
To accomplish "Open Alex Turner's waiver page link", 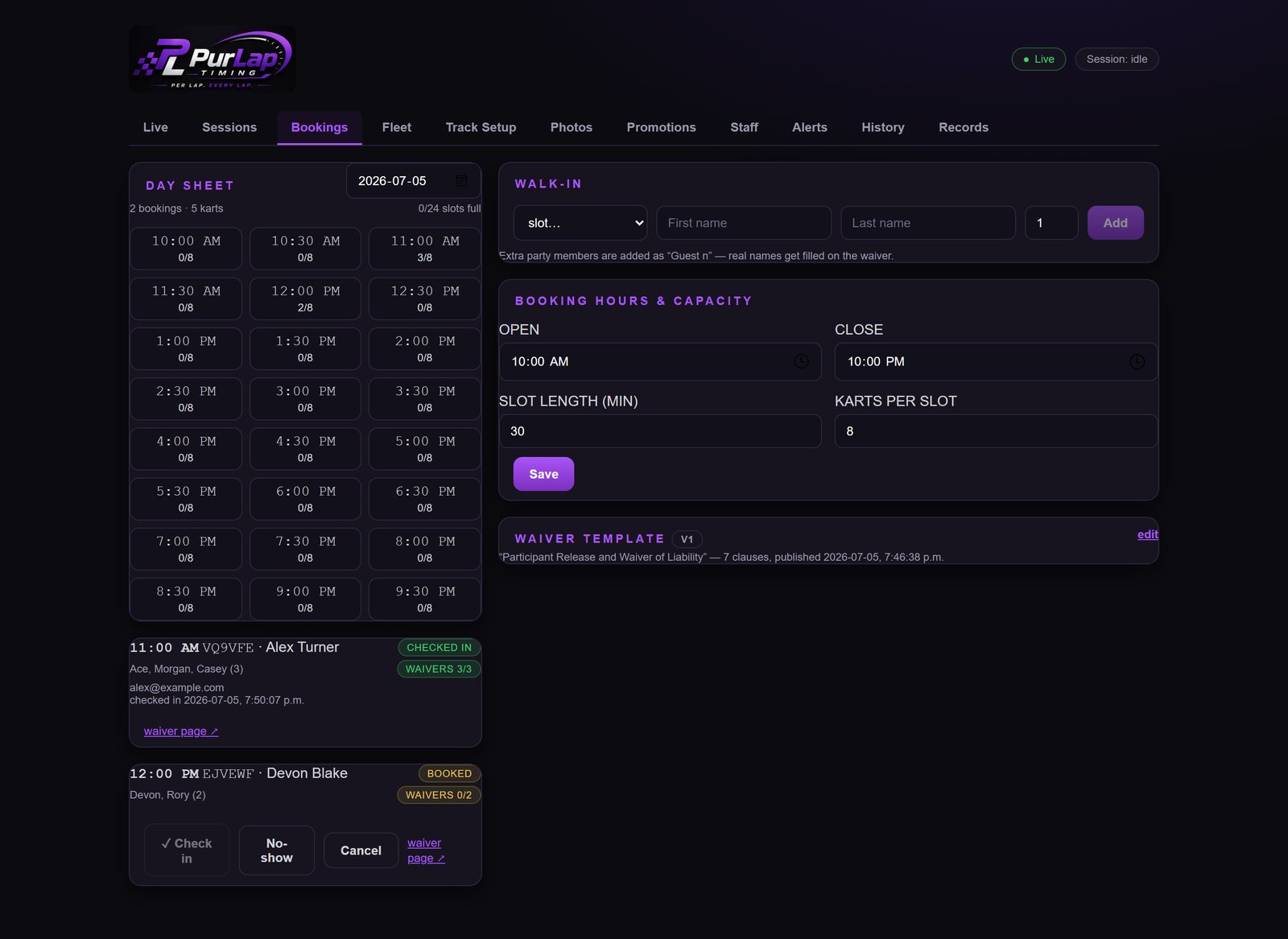I will [x=181, y=731].
